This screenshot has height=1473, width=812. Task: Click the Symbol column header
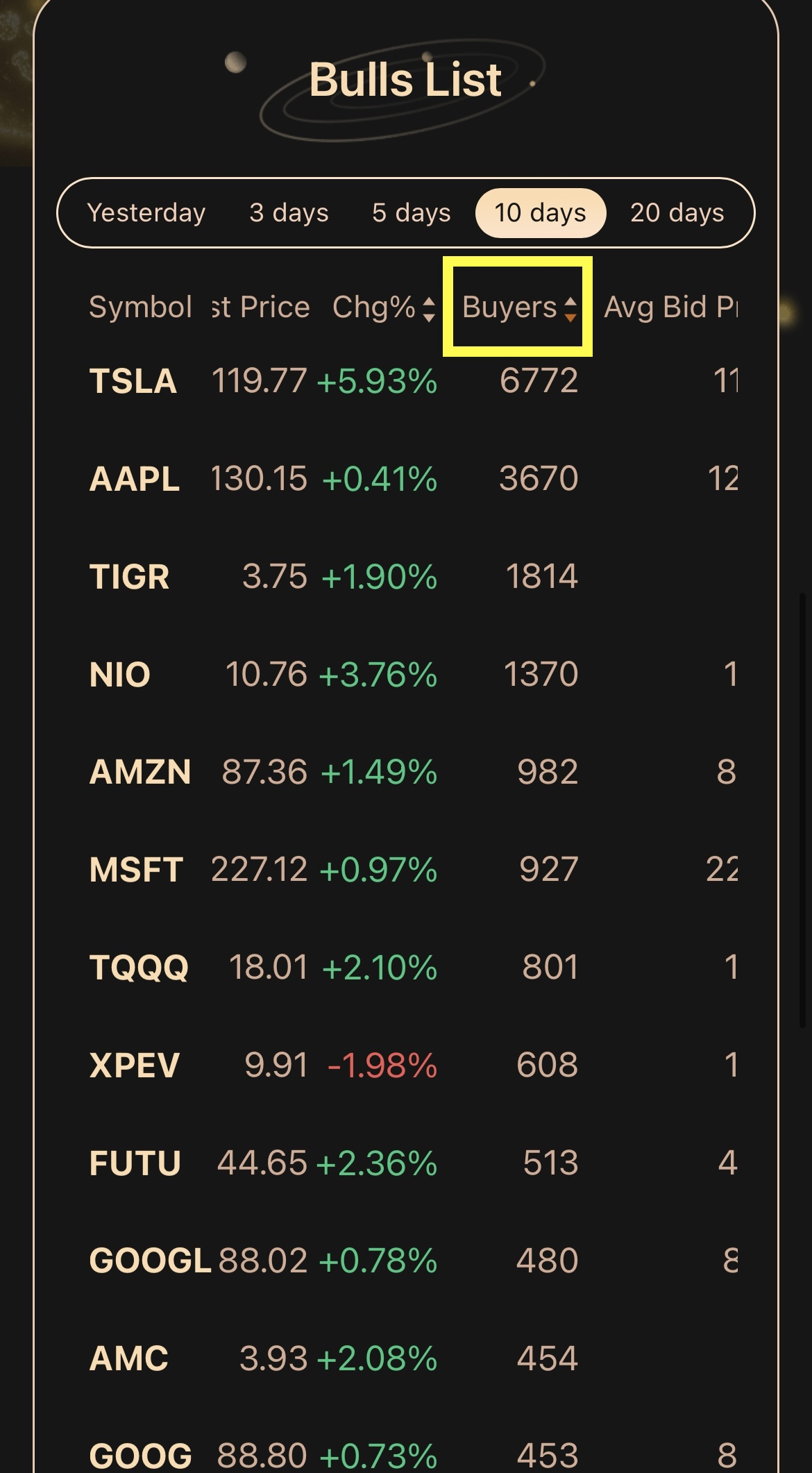(x=140, y=308)
